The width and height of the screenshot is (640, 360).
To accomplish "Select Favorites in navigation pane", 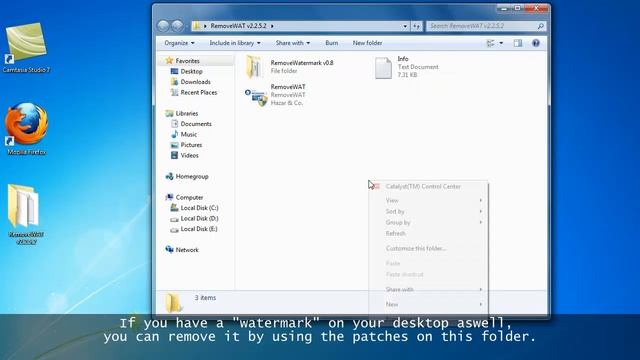I will click(x=187, y=61).
